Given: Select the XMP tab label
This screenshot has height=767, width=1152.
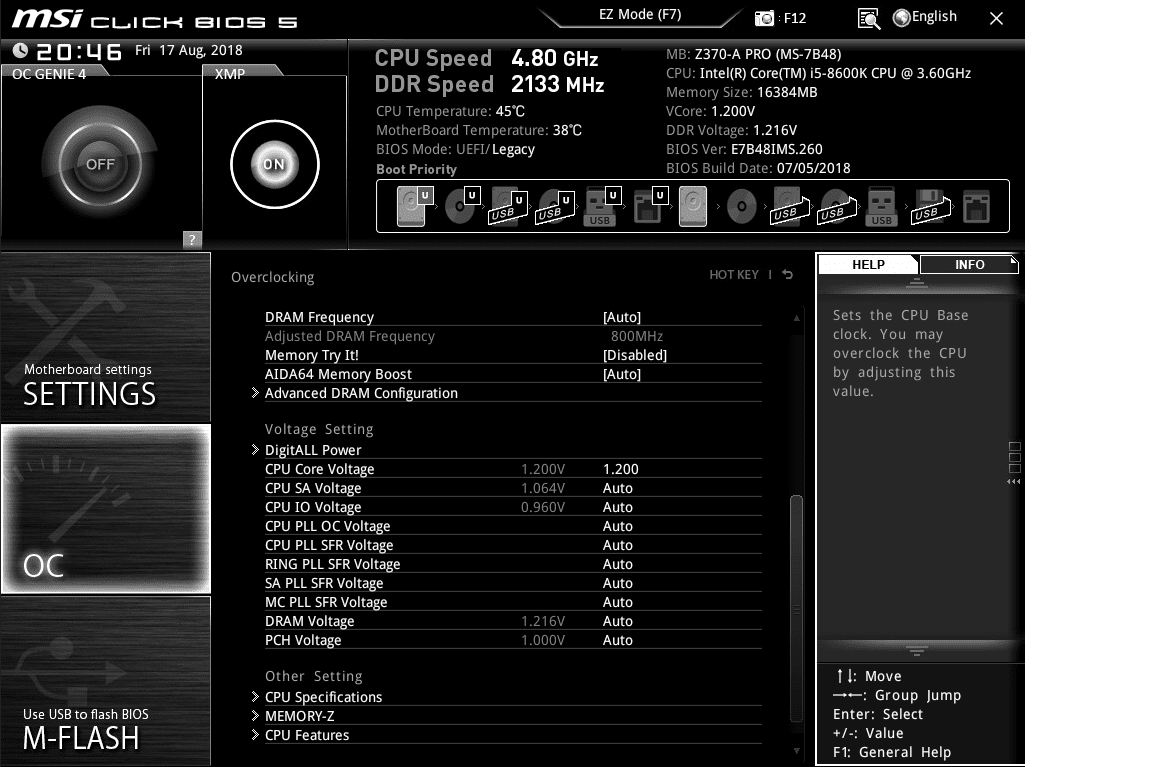Looking at the screenshot, I should coord(230,74).
